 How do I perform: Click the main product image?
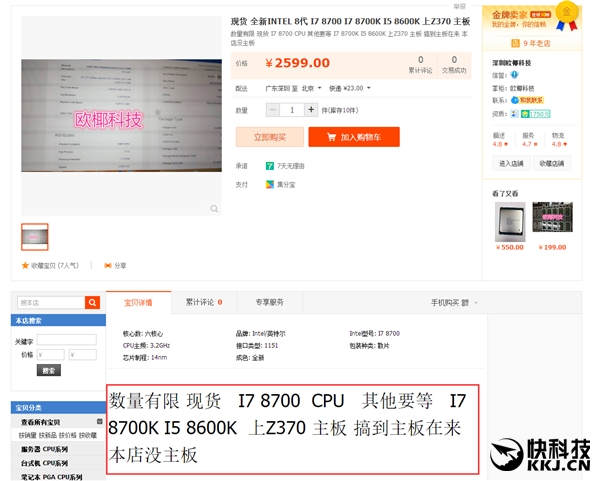coord(121,116)
